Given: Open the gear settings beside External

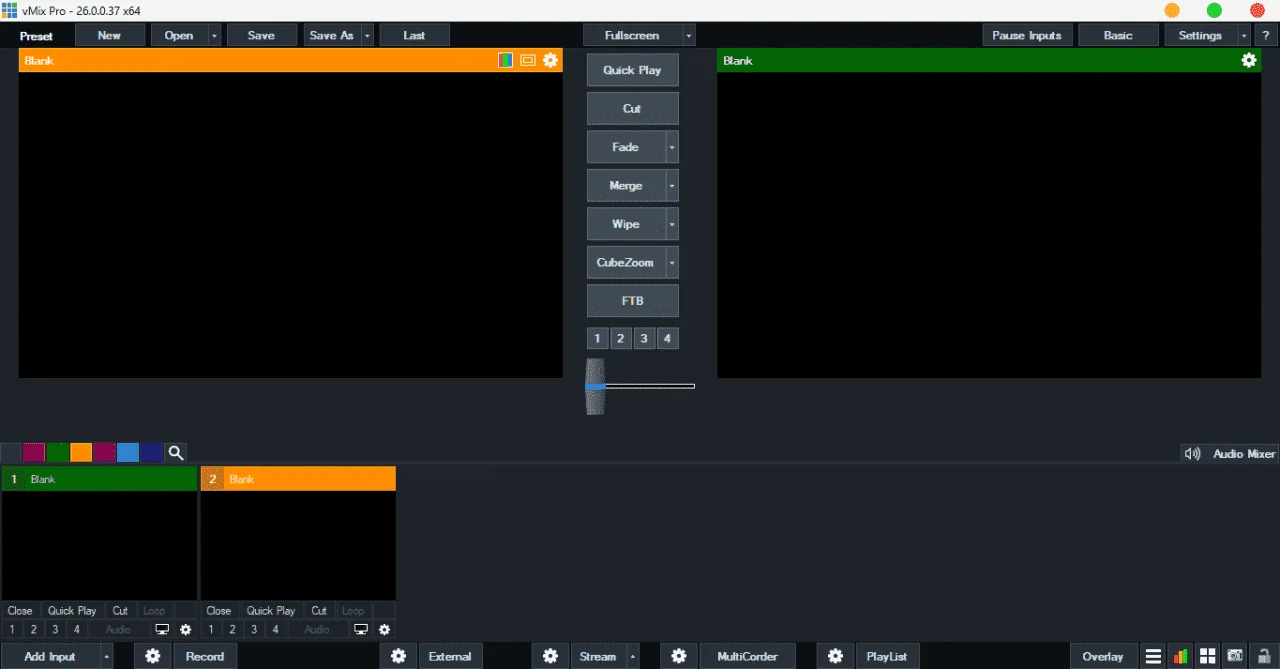Looking at the screenshot, I should click(398, 656).
